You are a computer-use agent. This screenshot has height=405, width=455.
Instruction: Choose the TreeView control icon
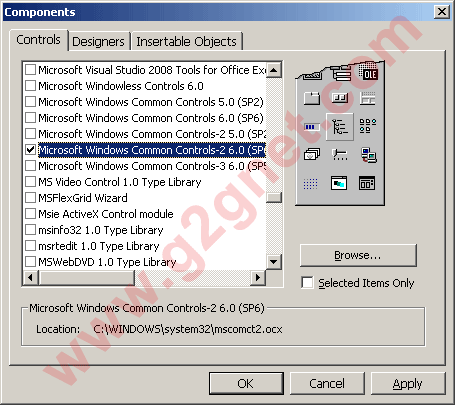(x=340, y=127)
